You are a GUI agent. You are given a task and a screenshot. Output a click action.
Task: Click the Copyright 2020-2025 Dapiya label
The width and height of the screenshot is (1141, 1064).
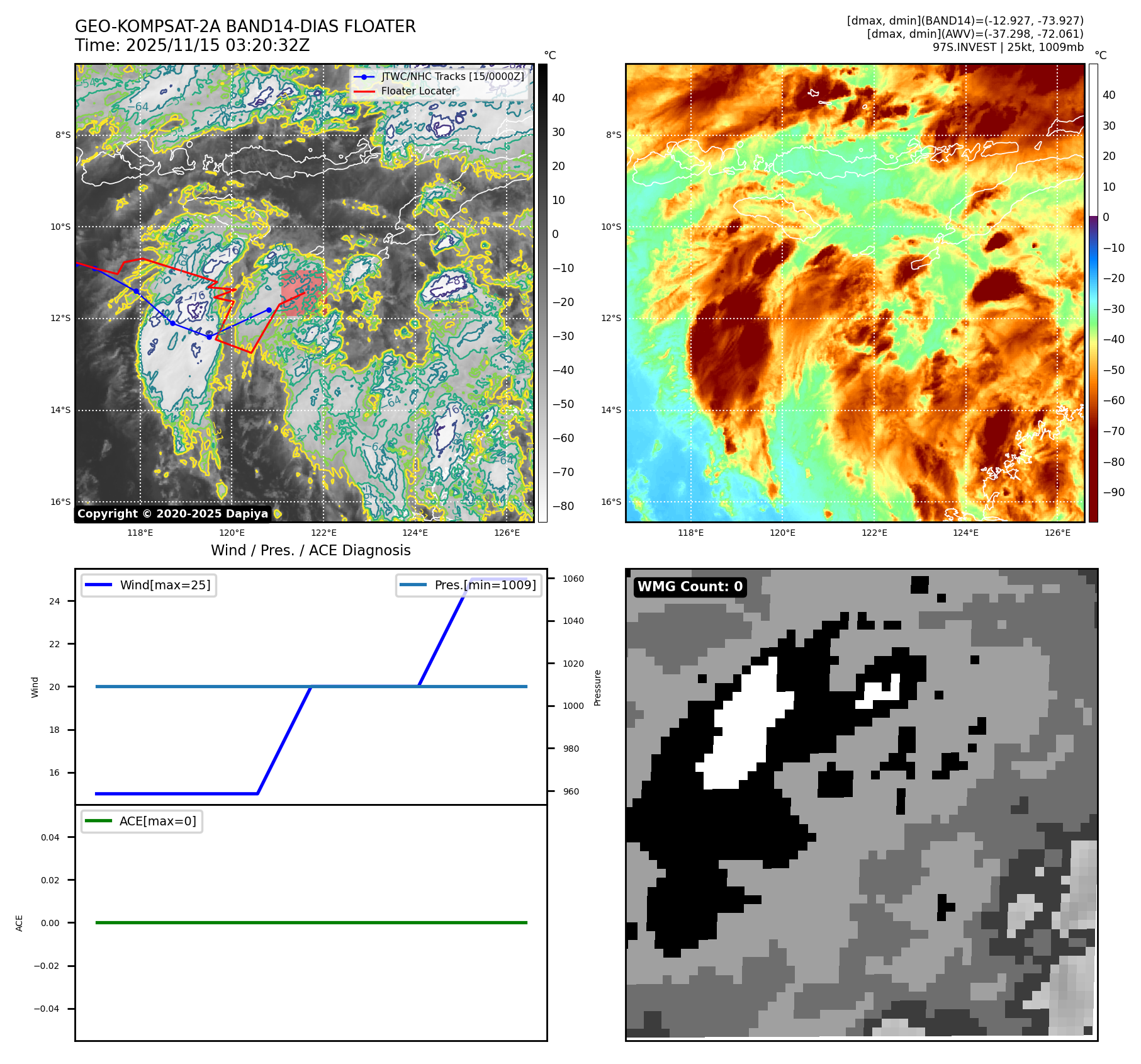coord(172,514)
